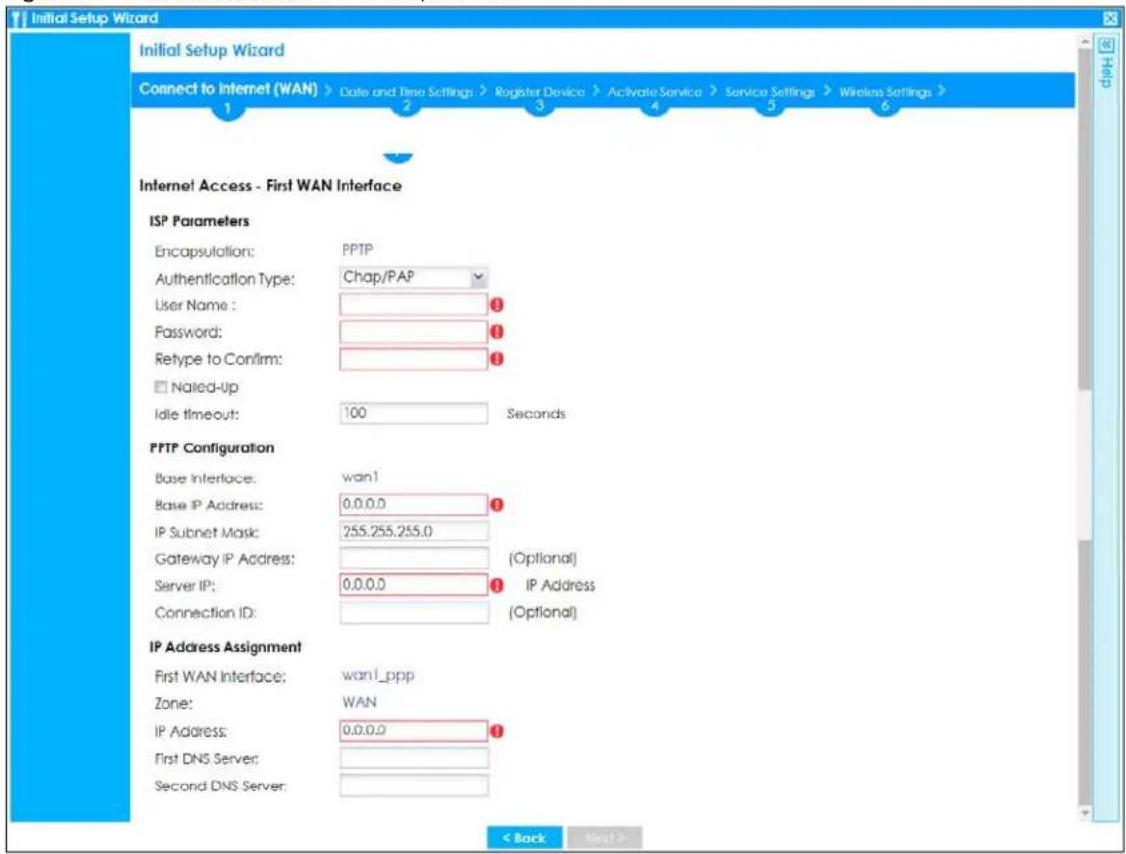Click the wan1_ppp interface value

coord(378,675)
